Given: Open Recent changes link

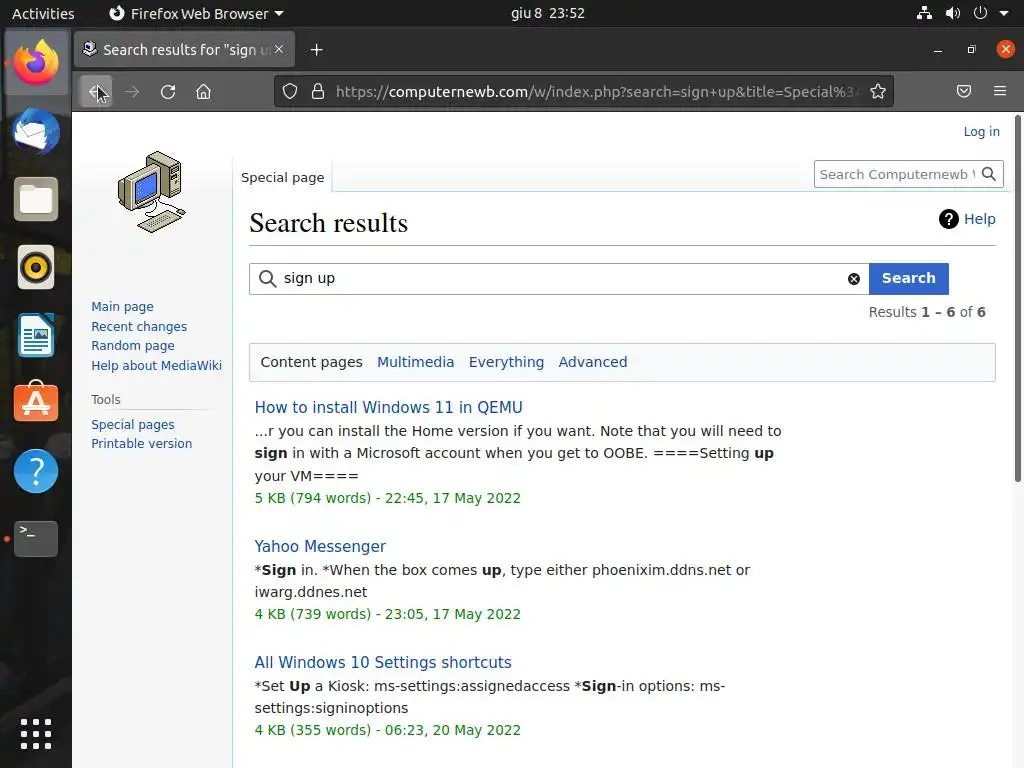Looking at the screenshot, I should coord(139,326).
